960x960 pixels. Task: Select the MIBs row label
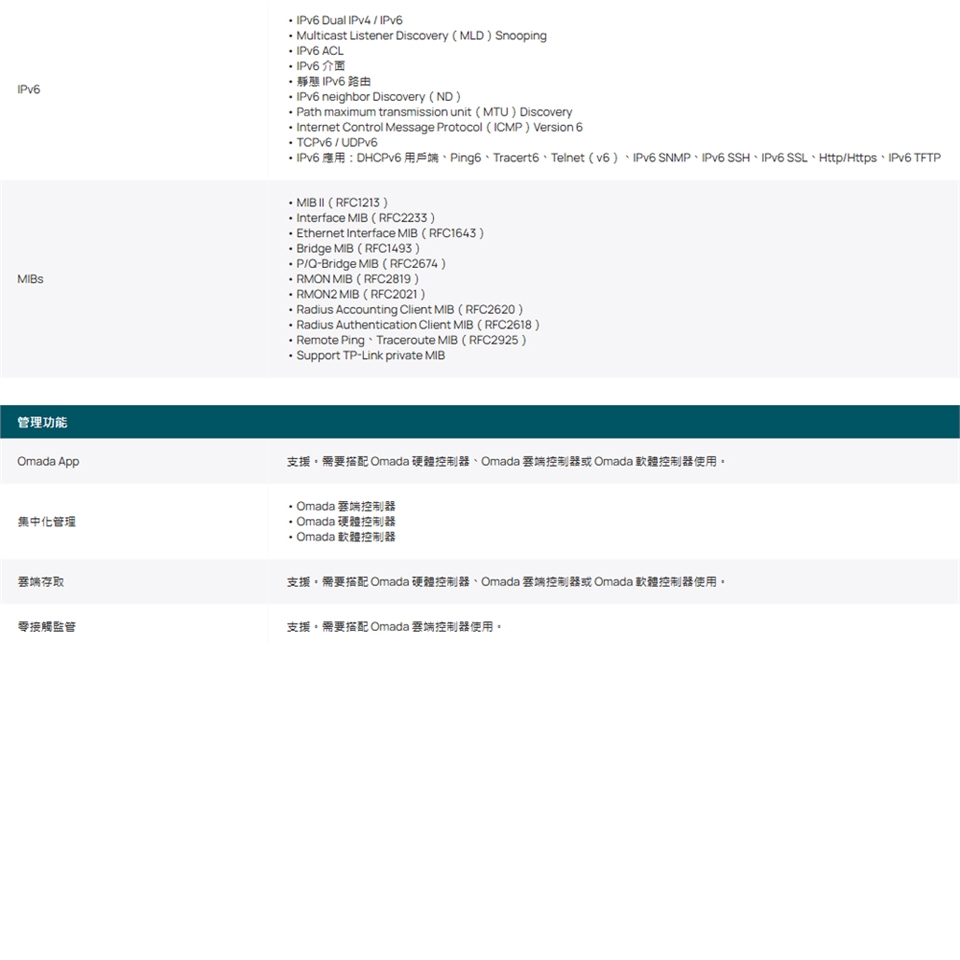coord(30,279)
